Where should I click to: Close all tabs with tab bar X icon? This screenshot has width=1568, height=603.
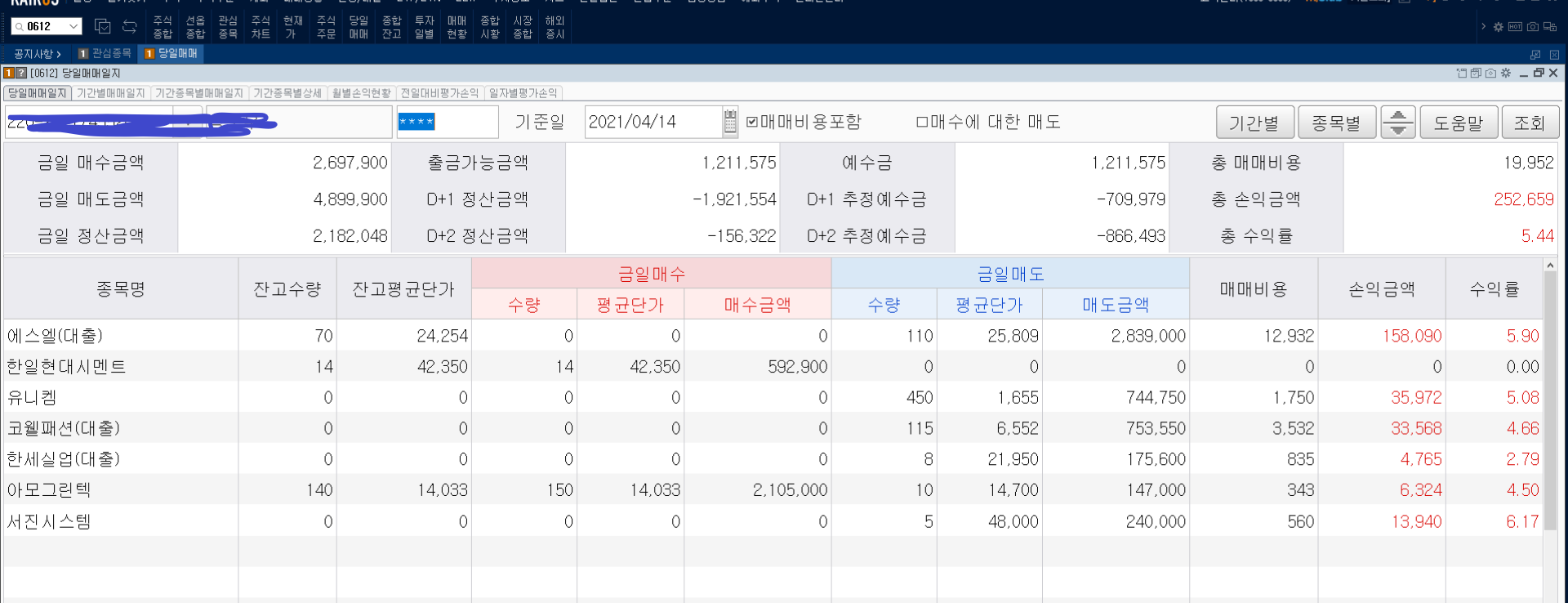(1554, 54)
